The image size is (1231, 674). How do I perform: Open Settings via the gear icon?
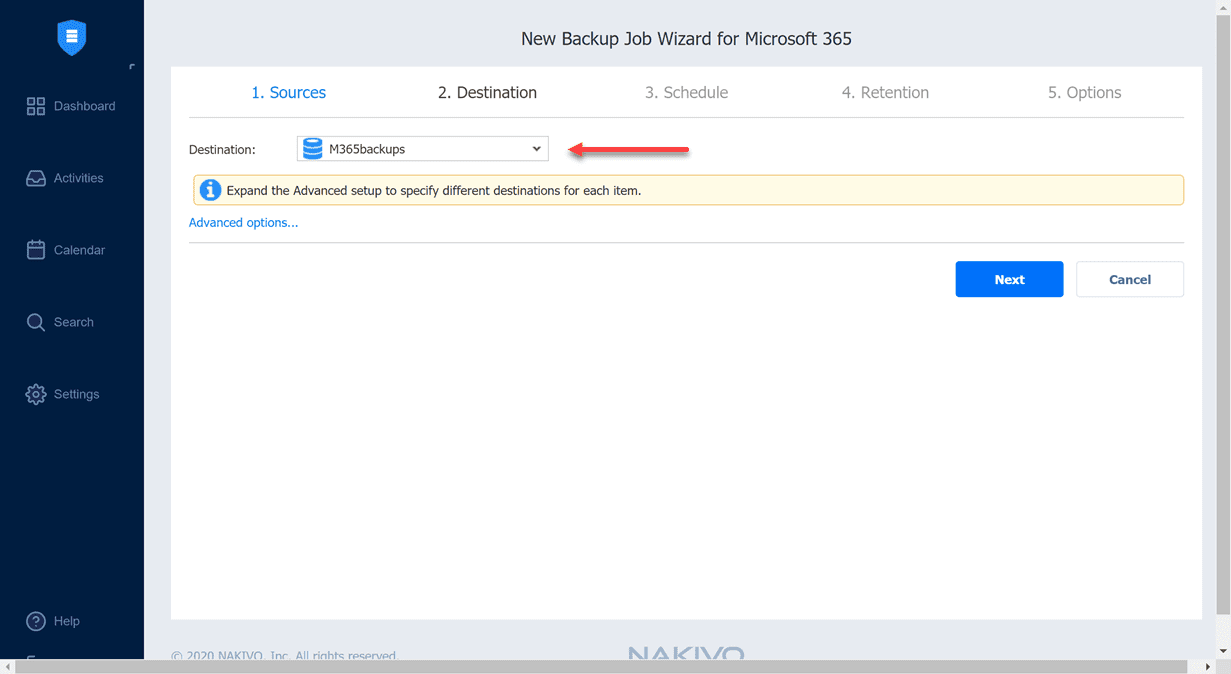[34, 393]
